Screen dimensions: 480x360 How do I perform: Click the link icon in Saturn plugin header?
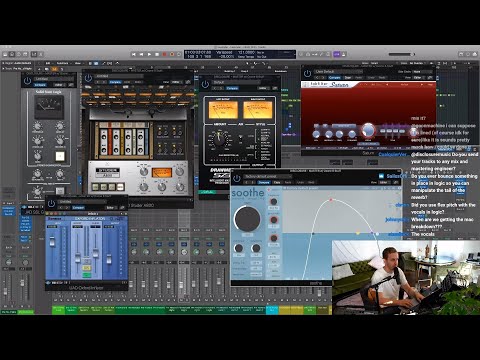tap(430, 77)
